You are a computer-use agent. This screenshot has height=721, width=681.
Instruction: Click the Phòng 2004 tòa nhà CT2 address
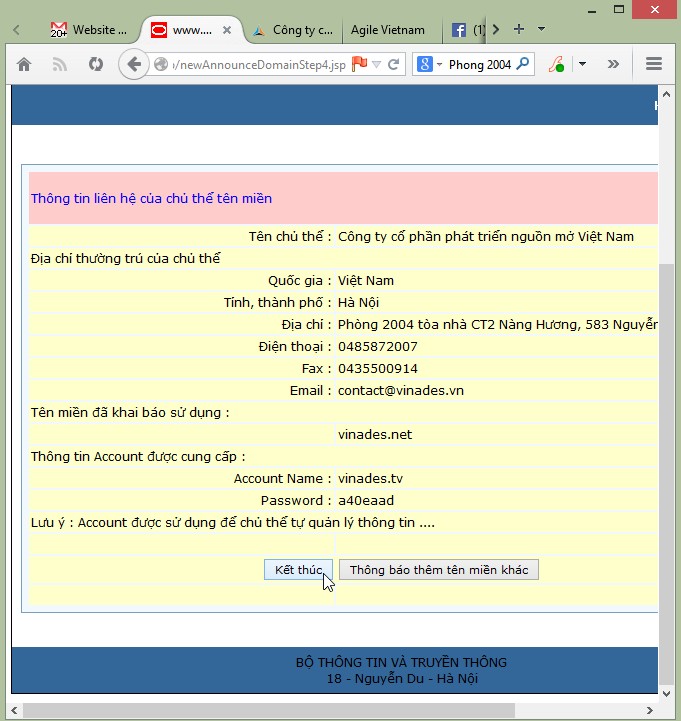498,325
